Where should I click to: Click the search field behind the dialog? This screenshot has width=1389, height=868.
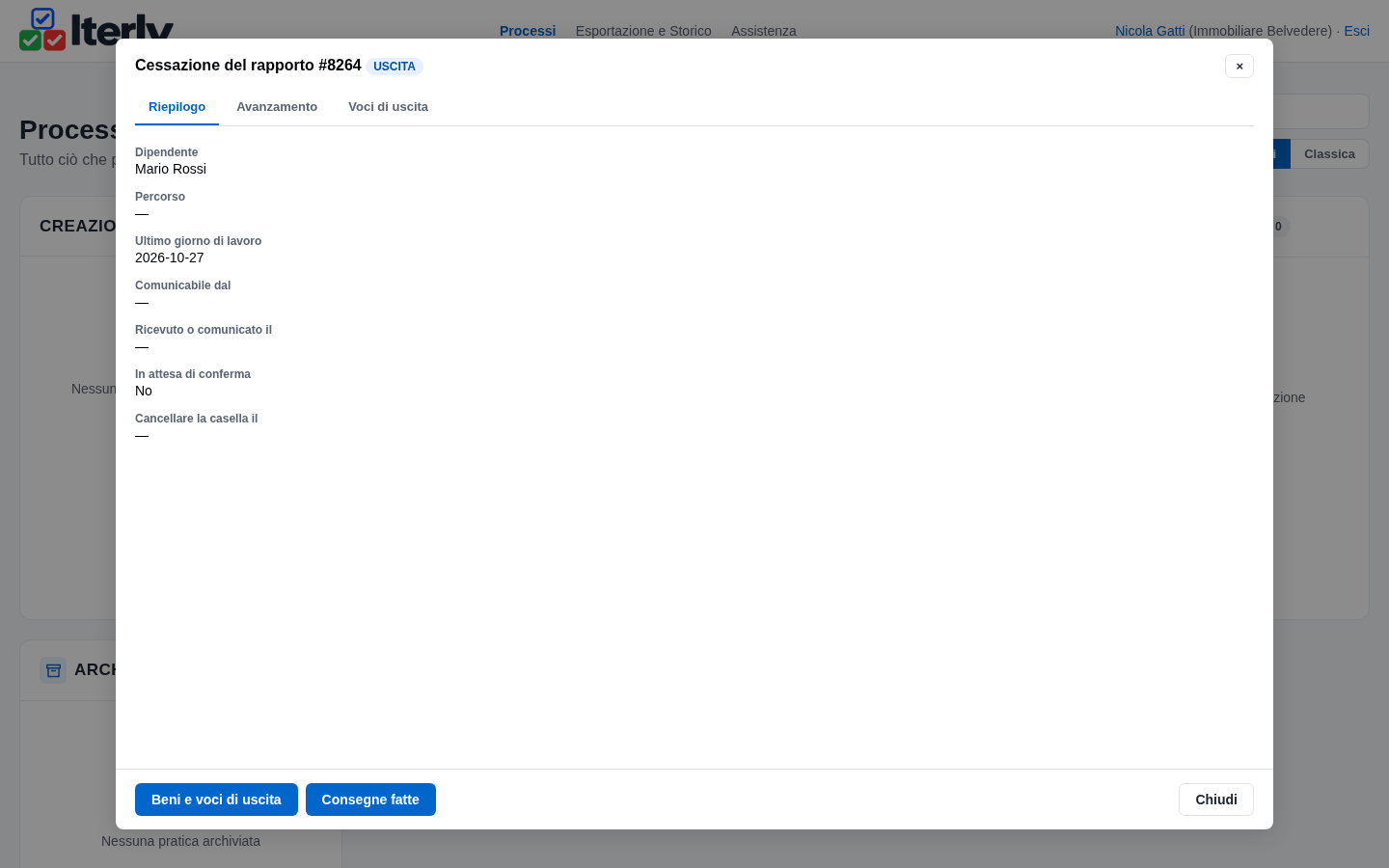[1321, 111]
